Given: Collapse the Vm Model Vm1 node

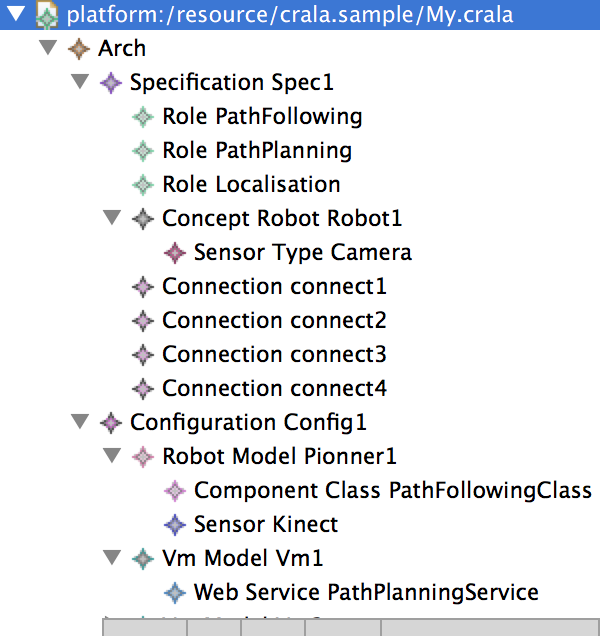Looking at the screenshot, I should tap(112, 558).
